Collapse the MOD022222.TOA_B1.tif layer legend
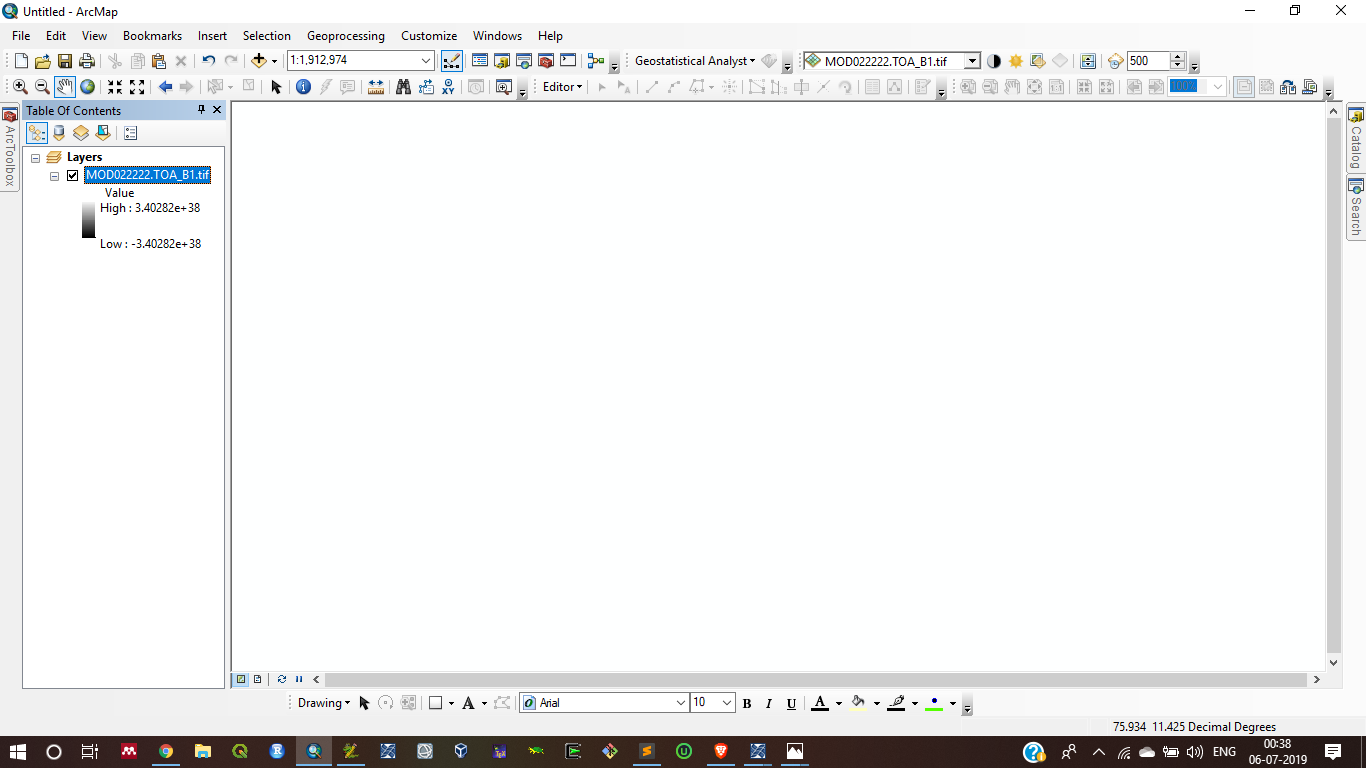 click(x=55, y=176)
